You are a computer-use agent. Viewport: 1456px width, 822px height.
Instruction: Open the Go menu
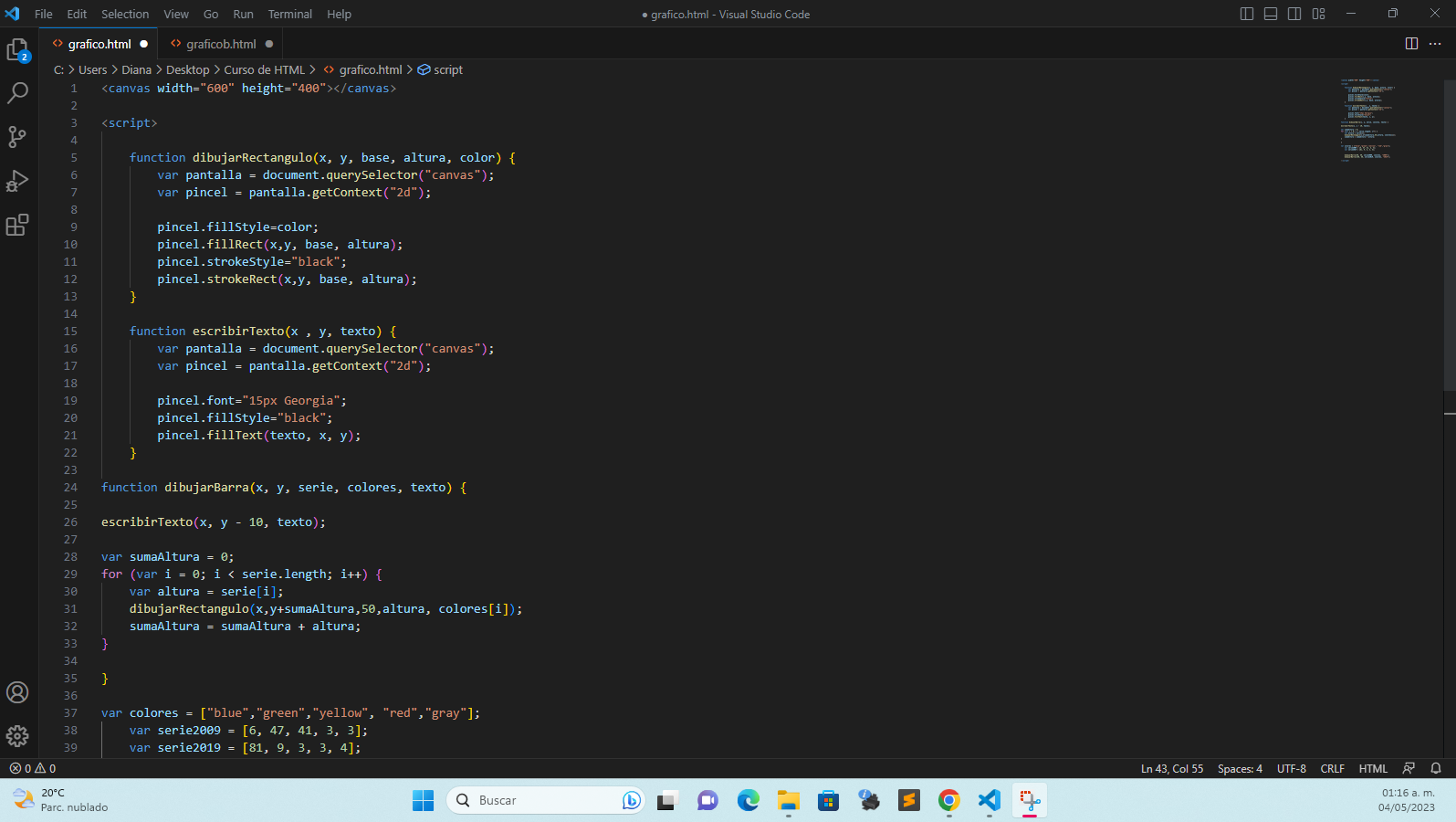coord(211,14)
